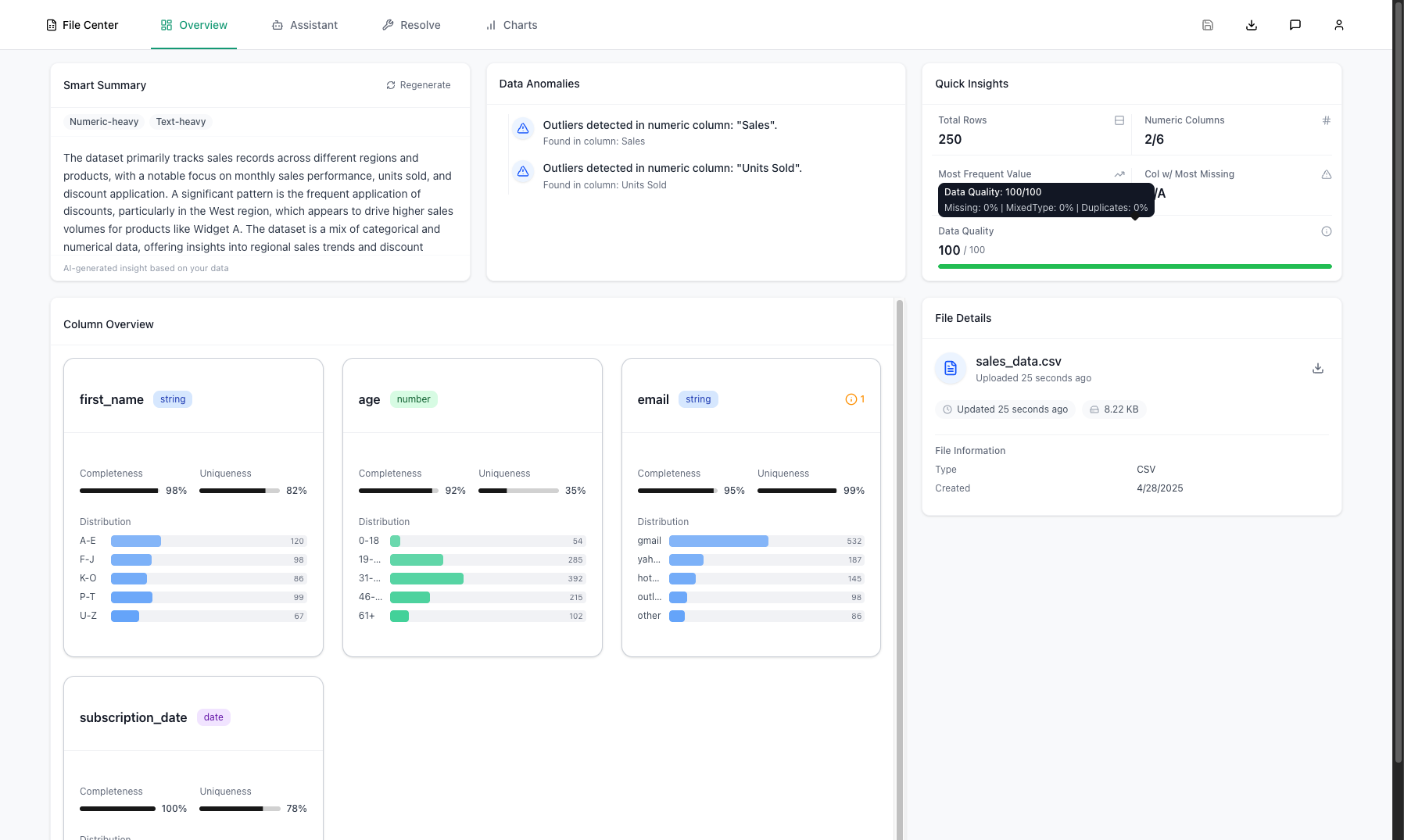This screenshot has width=1404, height=840.
Task: Click the sales_data.csv file name
Action: tap(1018, 361)
